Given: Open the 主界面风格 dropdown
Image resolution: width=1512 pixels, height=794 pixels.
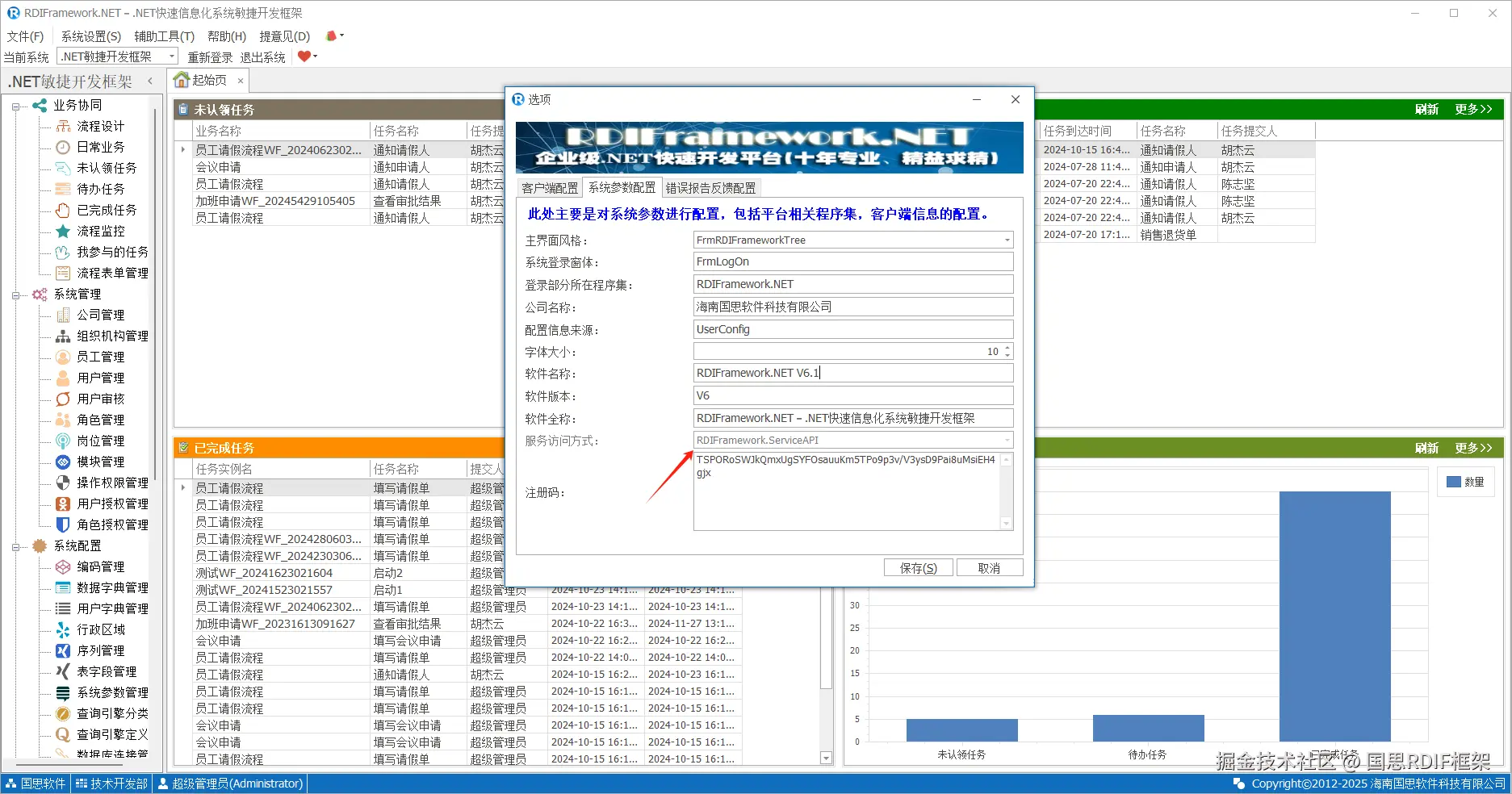Looking at the screenshot, I should click(x=1006, y=239).
